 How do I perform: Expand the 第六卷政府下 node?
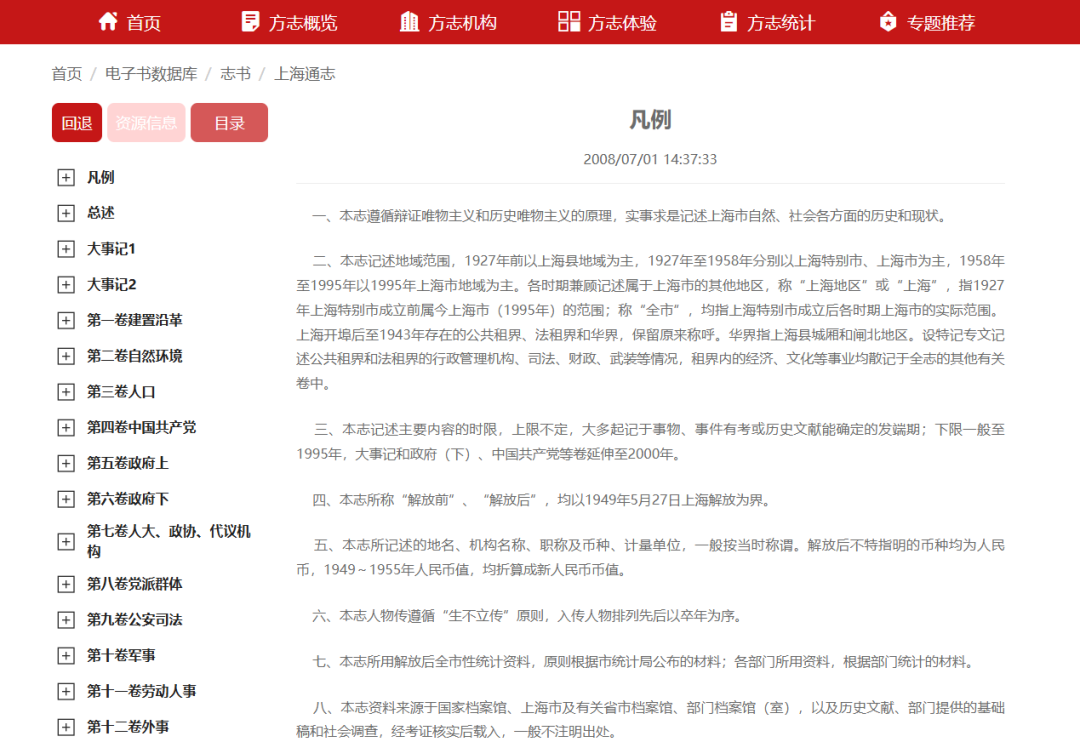pos(65,500)
